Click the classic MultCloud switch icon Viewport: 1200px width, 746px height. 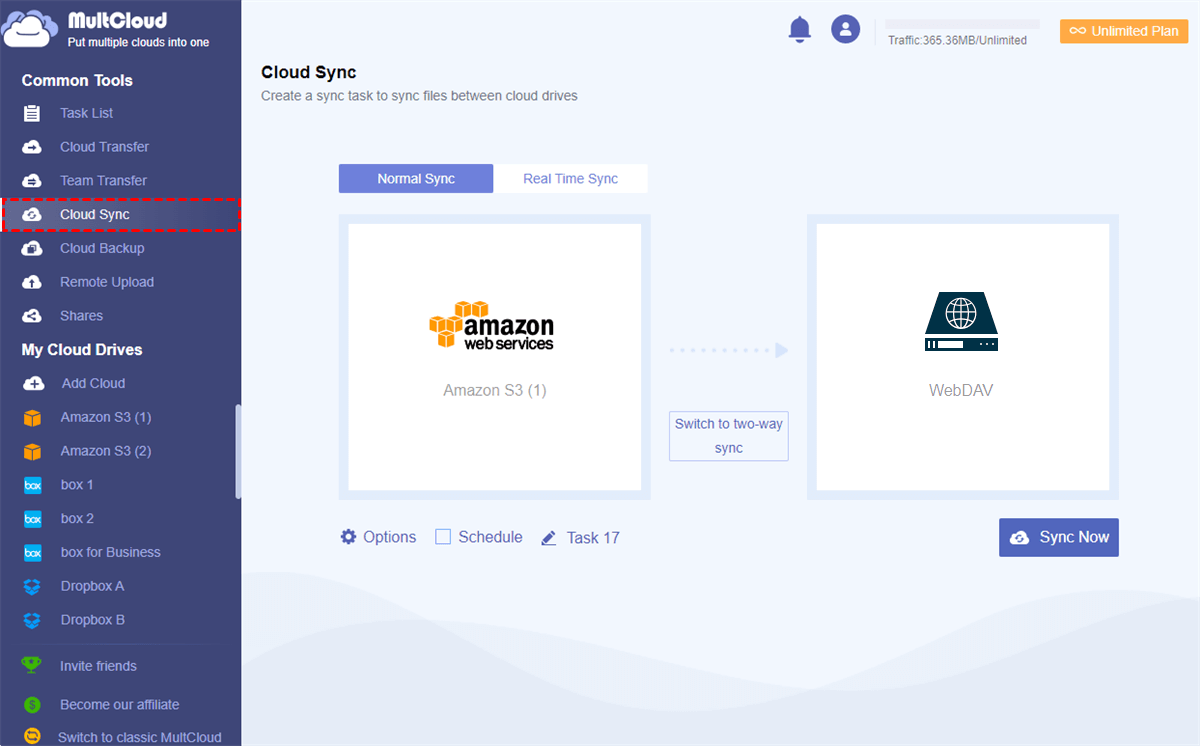tap(32, 737)
